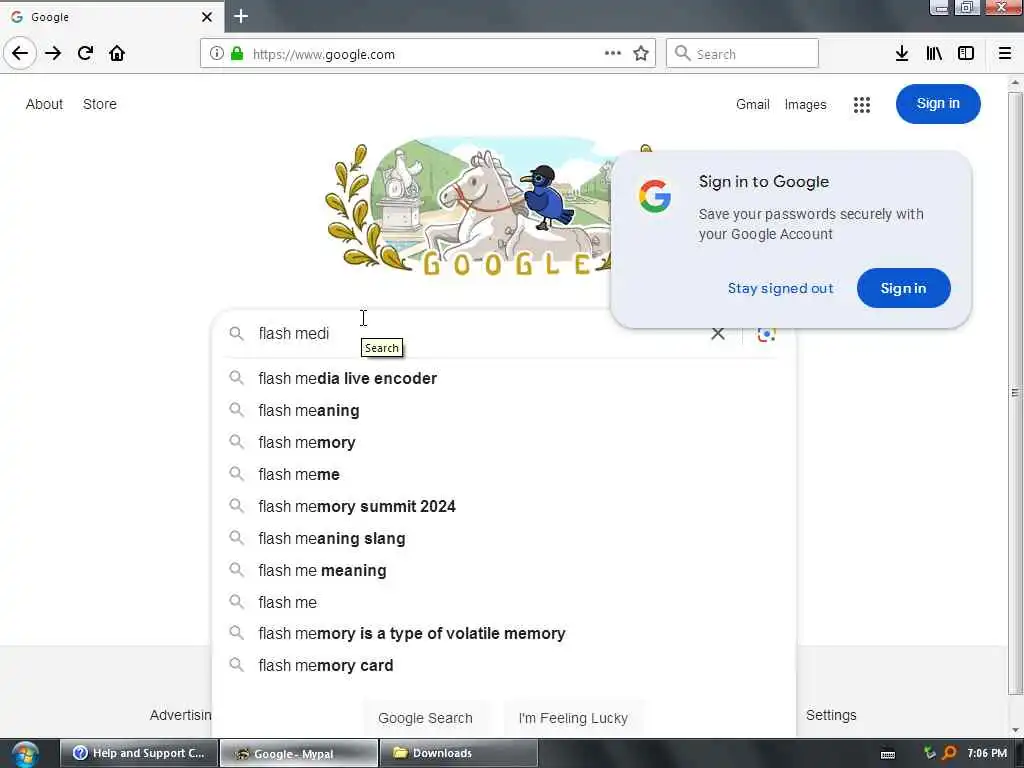1024x768 pixels.
Task: Open the browser hamburger menu
Action: (x=1005, y=54)
